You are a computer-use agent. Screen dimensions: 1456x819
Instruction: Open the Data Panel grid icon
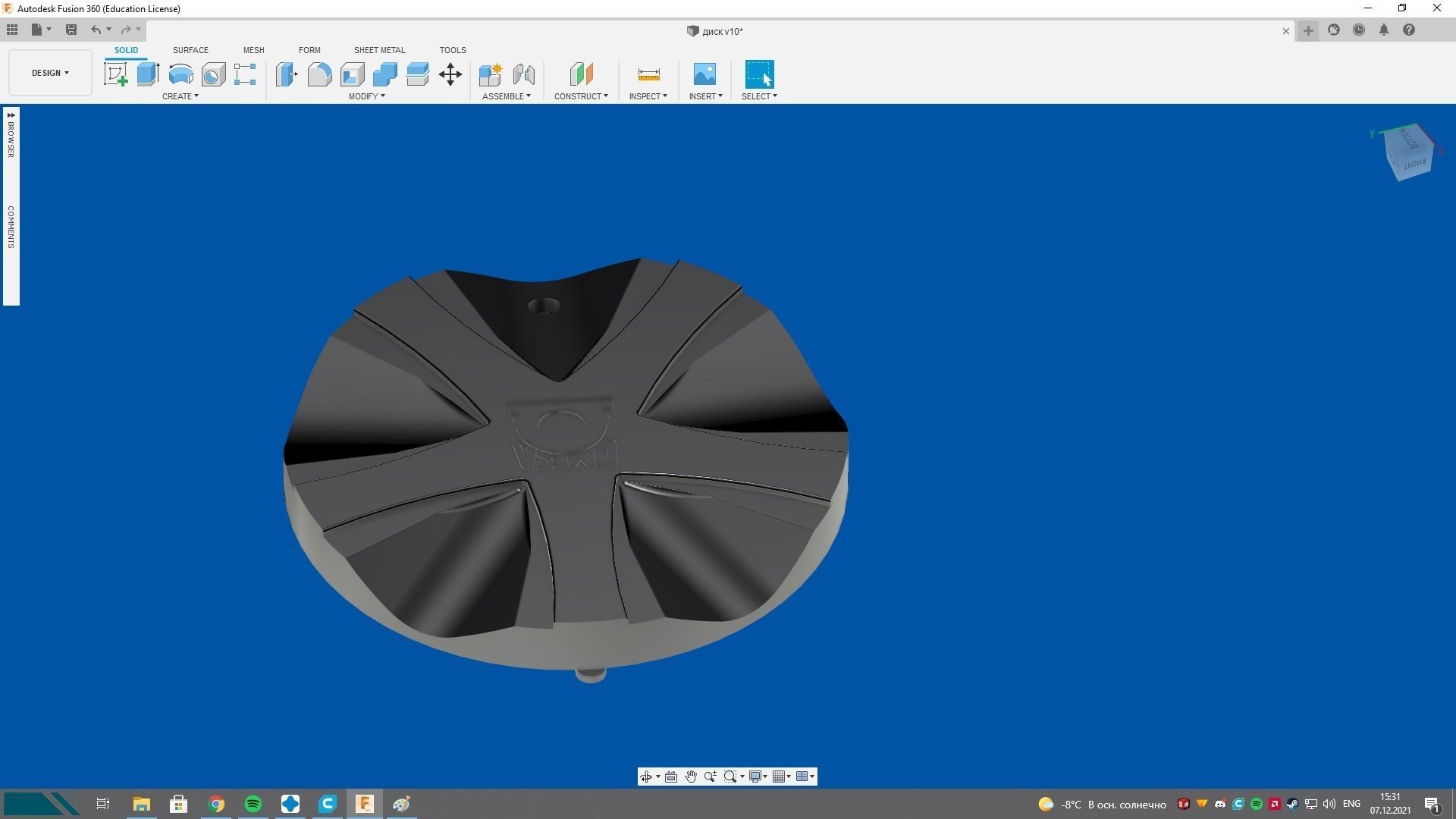pos(12,30)
